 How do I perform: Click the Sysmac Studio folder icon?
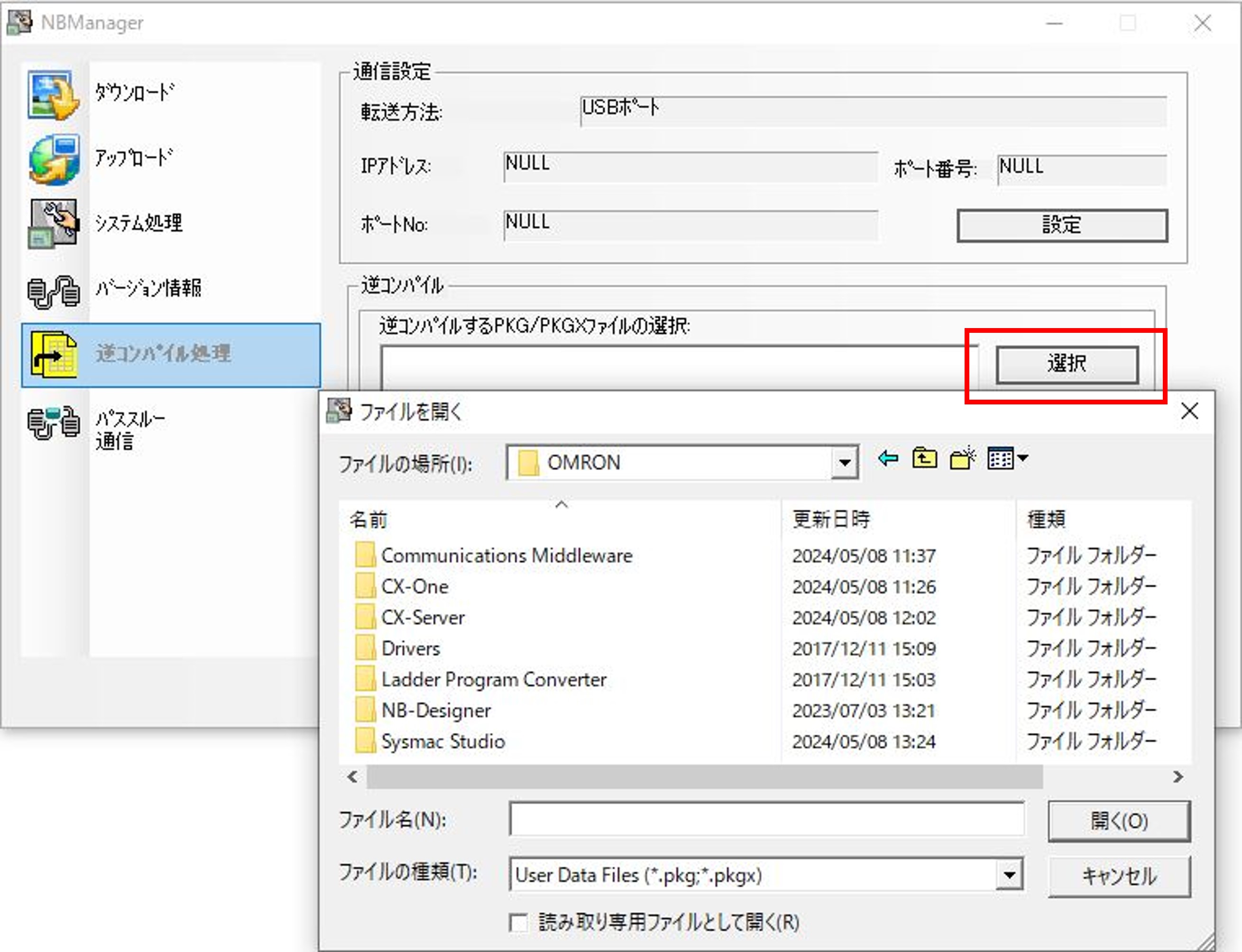(365, 741)
